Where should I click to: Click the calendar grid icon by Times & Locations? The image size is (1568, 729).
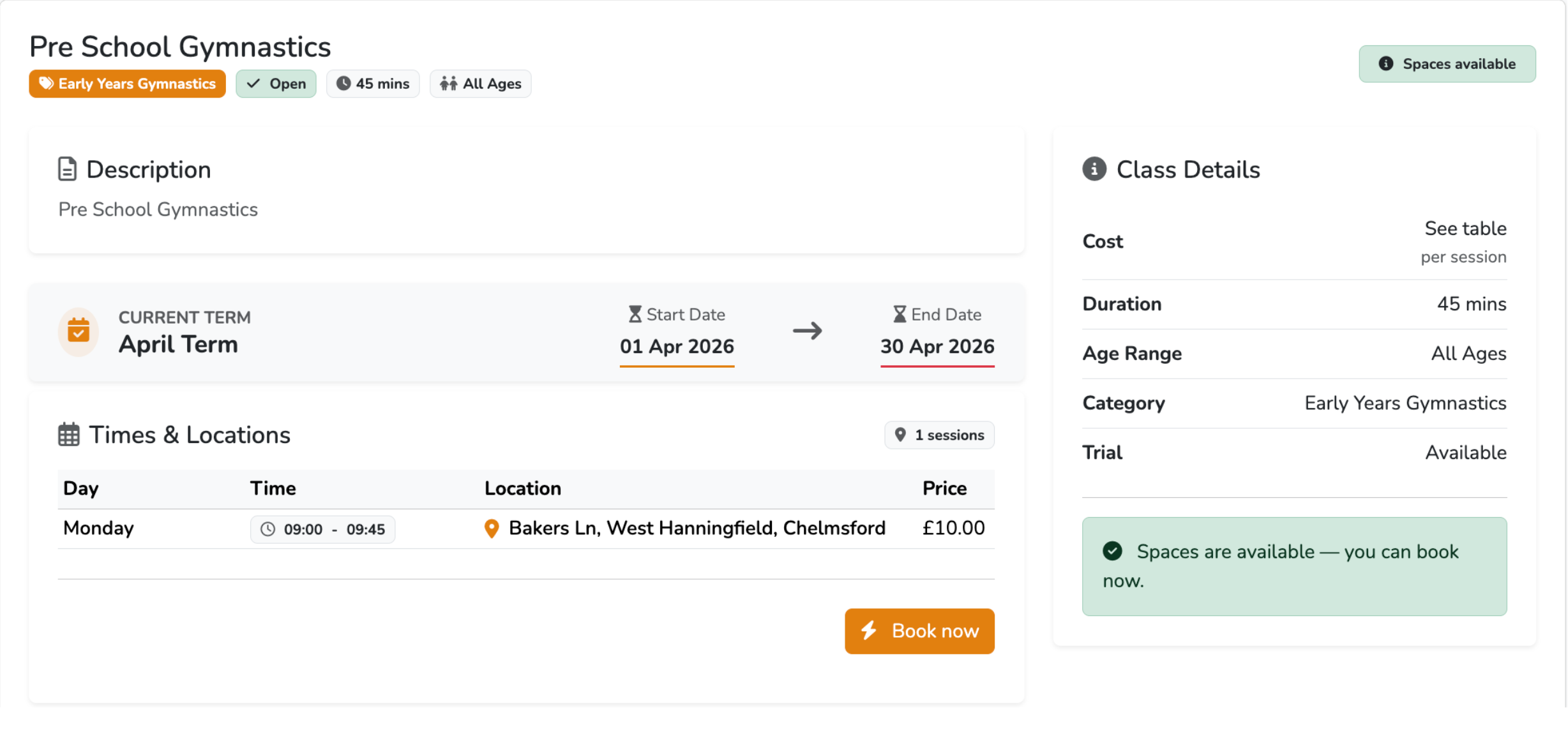[x=69, y=435]
